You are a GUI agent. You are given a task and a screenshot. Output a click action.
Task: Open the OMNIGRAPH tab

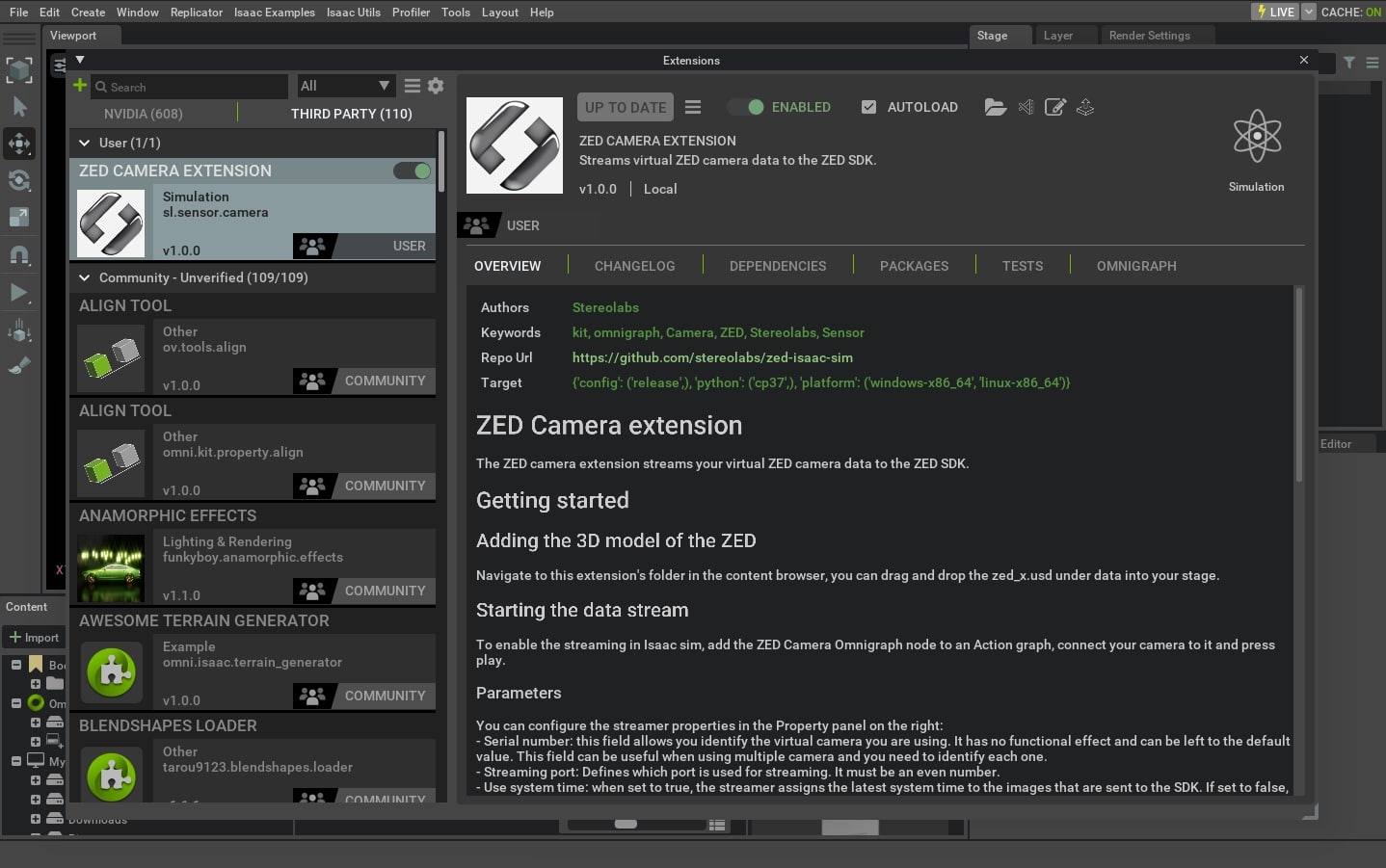1136,266
